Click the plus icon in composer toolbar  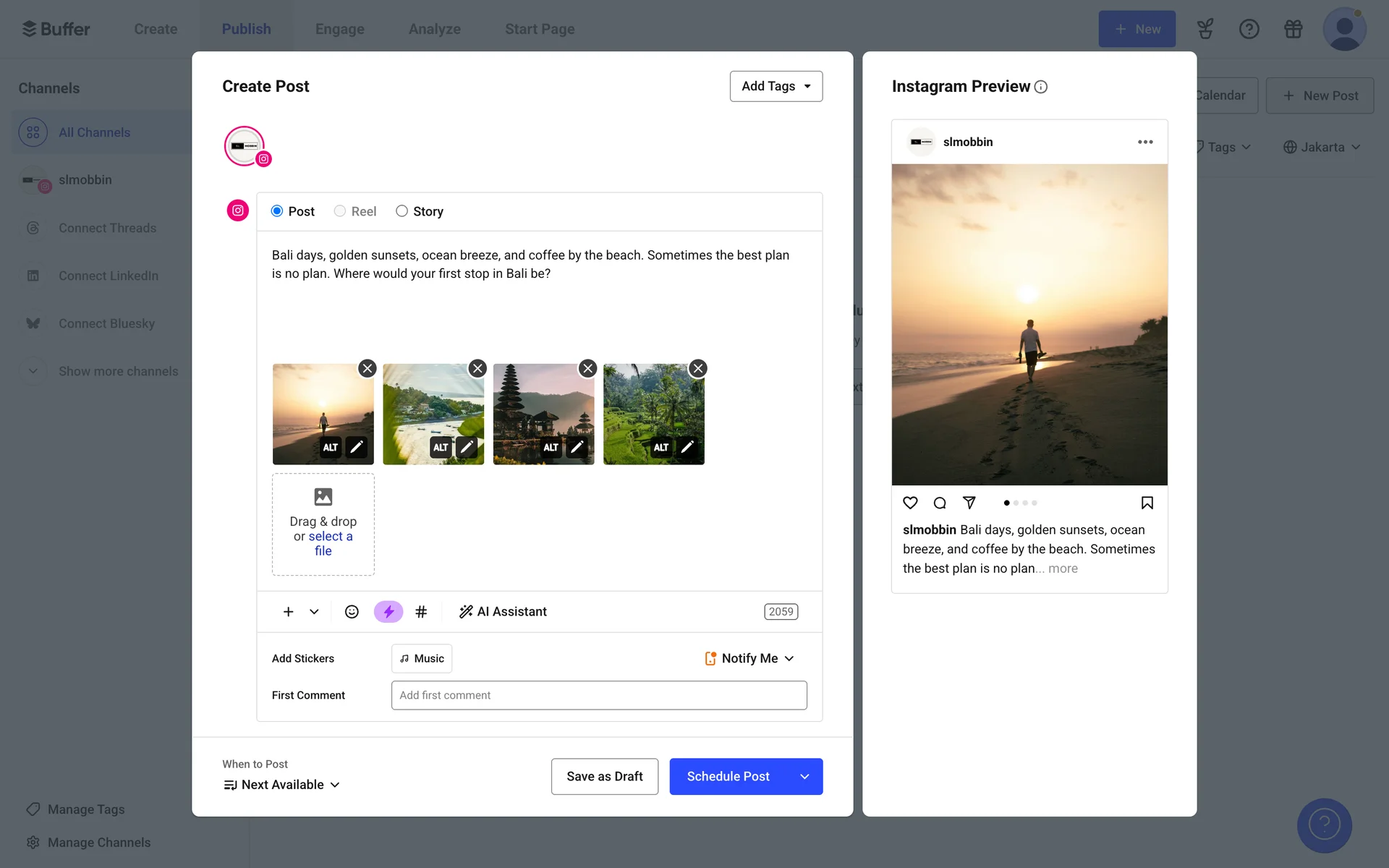pos(288,612)
